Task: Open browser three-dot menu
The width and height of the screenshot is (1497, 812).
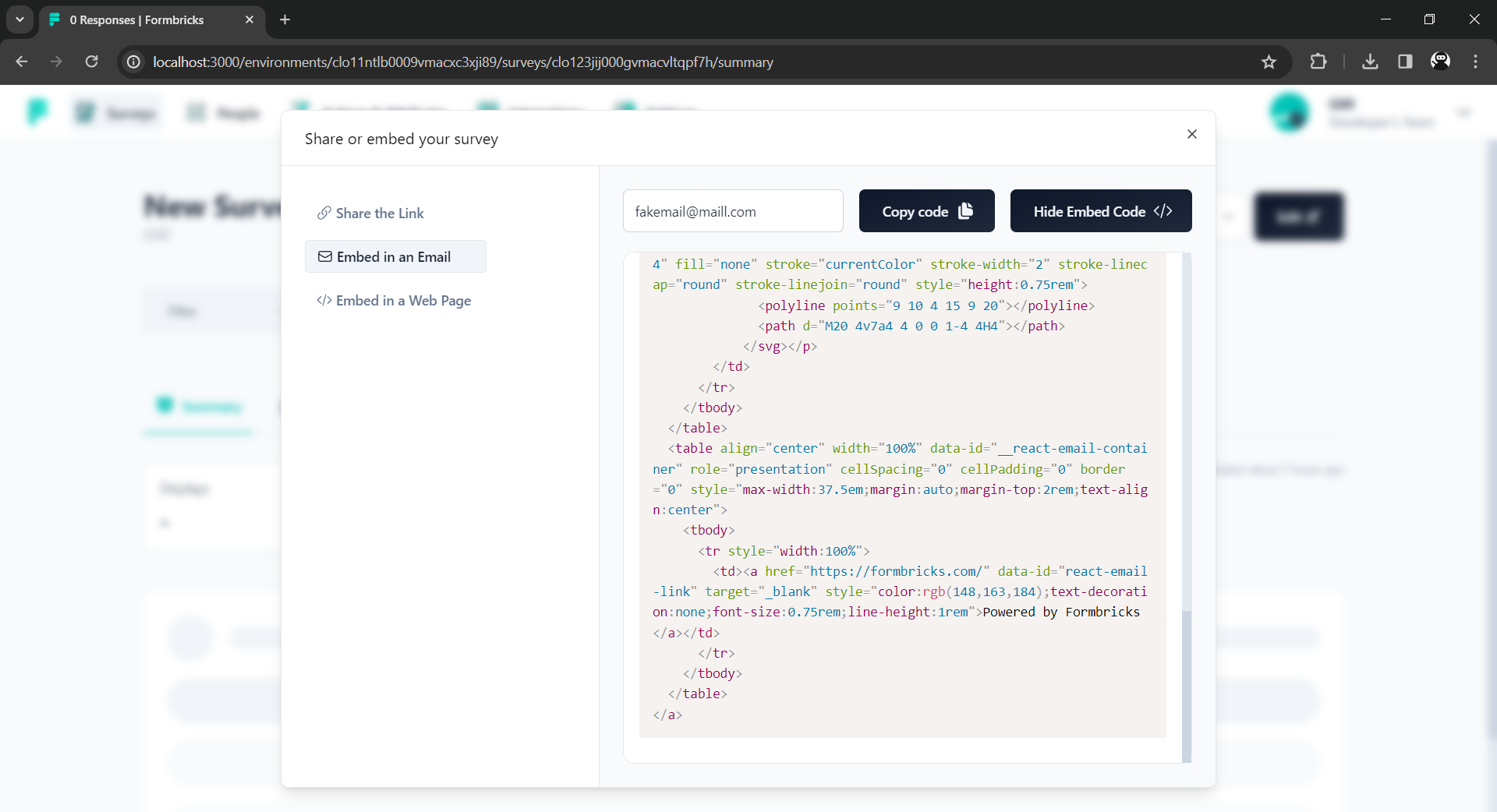Action: click(x=1475, y=62)
